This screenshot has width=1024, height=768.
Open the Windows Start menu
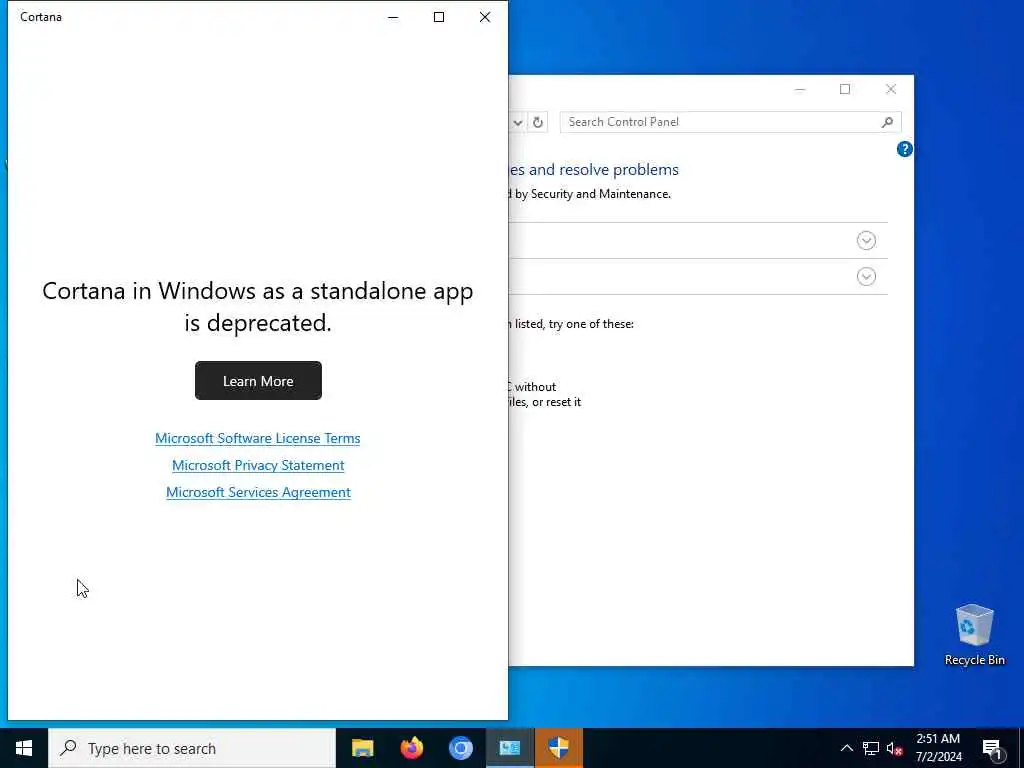point(24,748)
